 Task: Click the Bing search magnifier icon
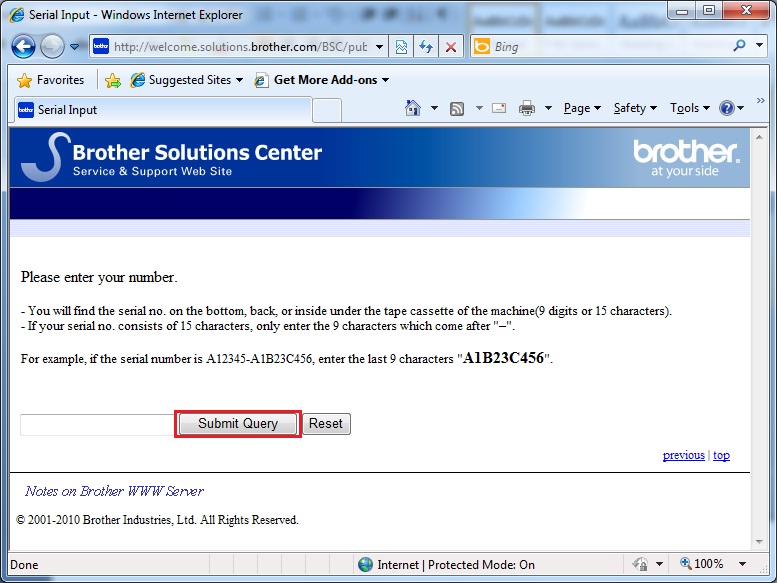tap(740, 46)
